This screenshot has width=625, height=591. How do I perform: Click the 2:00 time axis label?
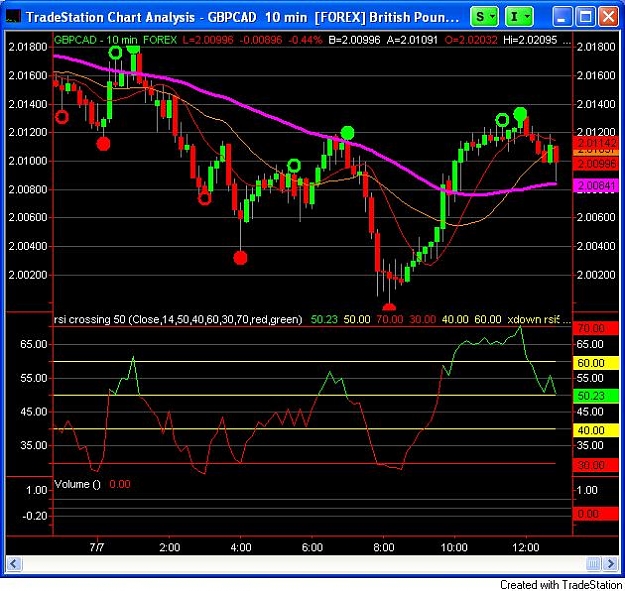pos(169,547)
